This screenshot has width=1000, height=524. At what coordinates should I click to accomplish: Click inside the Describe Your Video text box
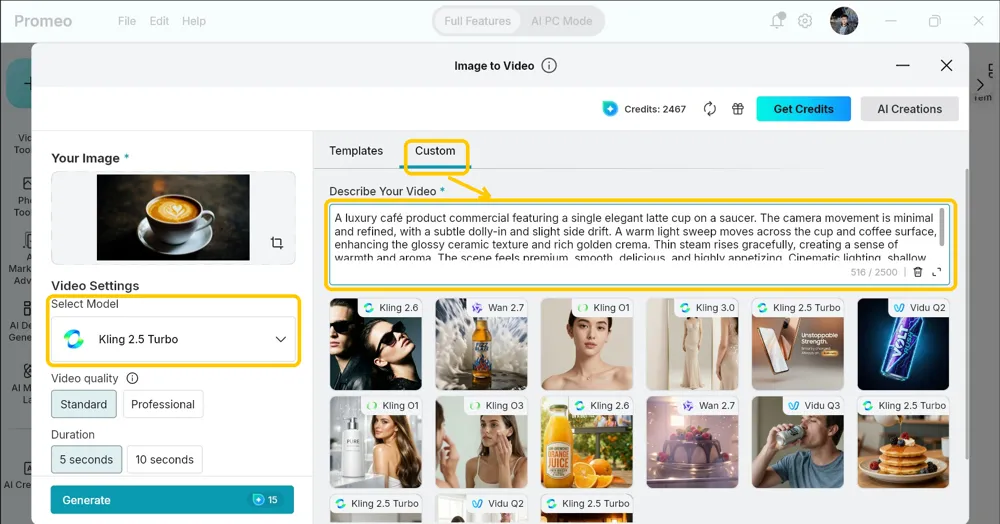tap(640, 245)
